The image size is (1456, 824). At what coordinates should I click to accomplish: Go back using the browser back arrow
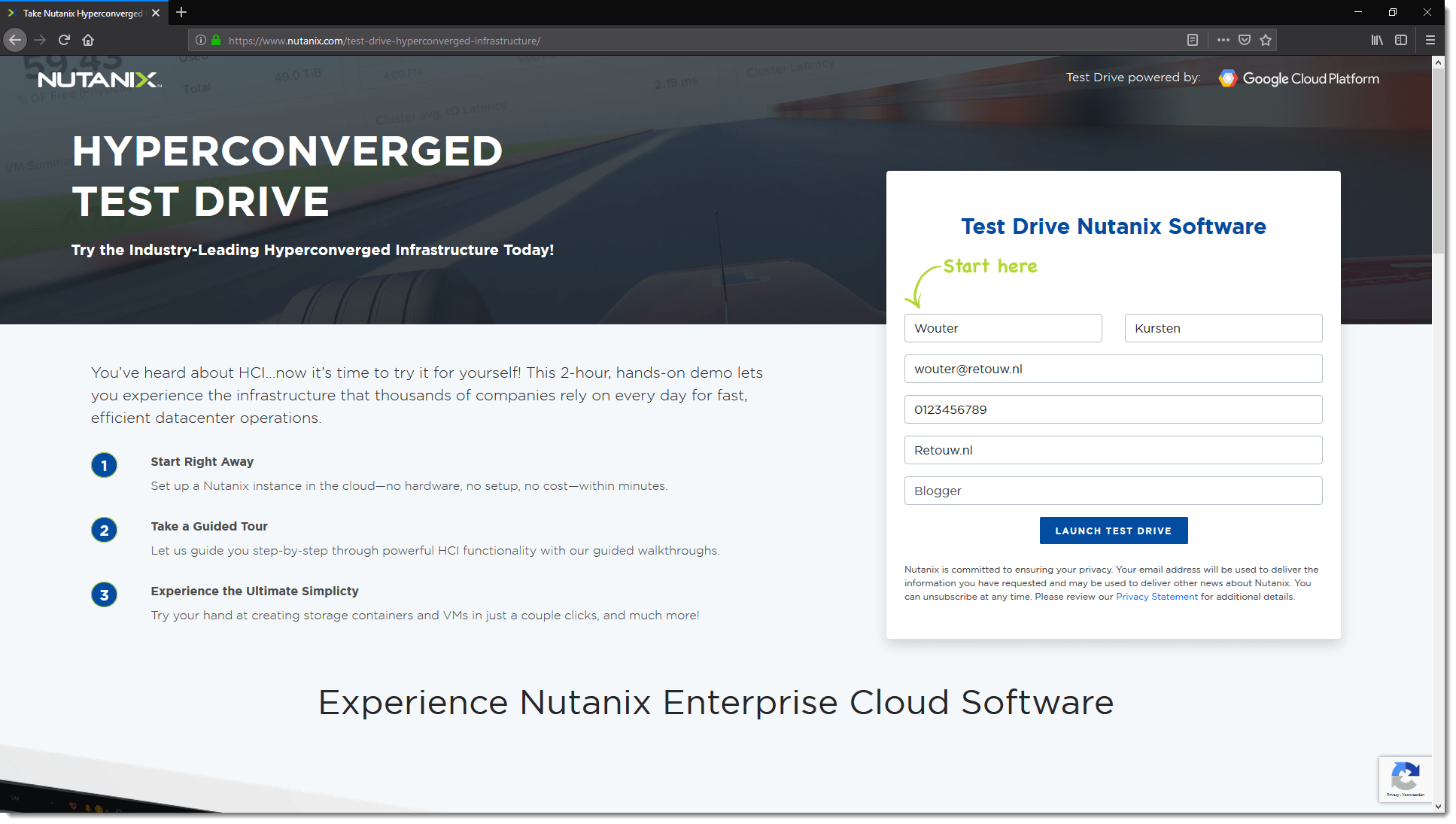pyautogui.click(x=15, y=40)
